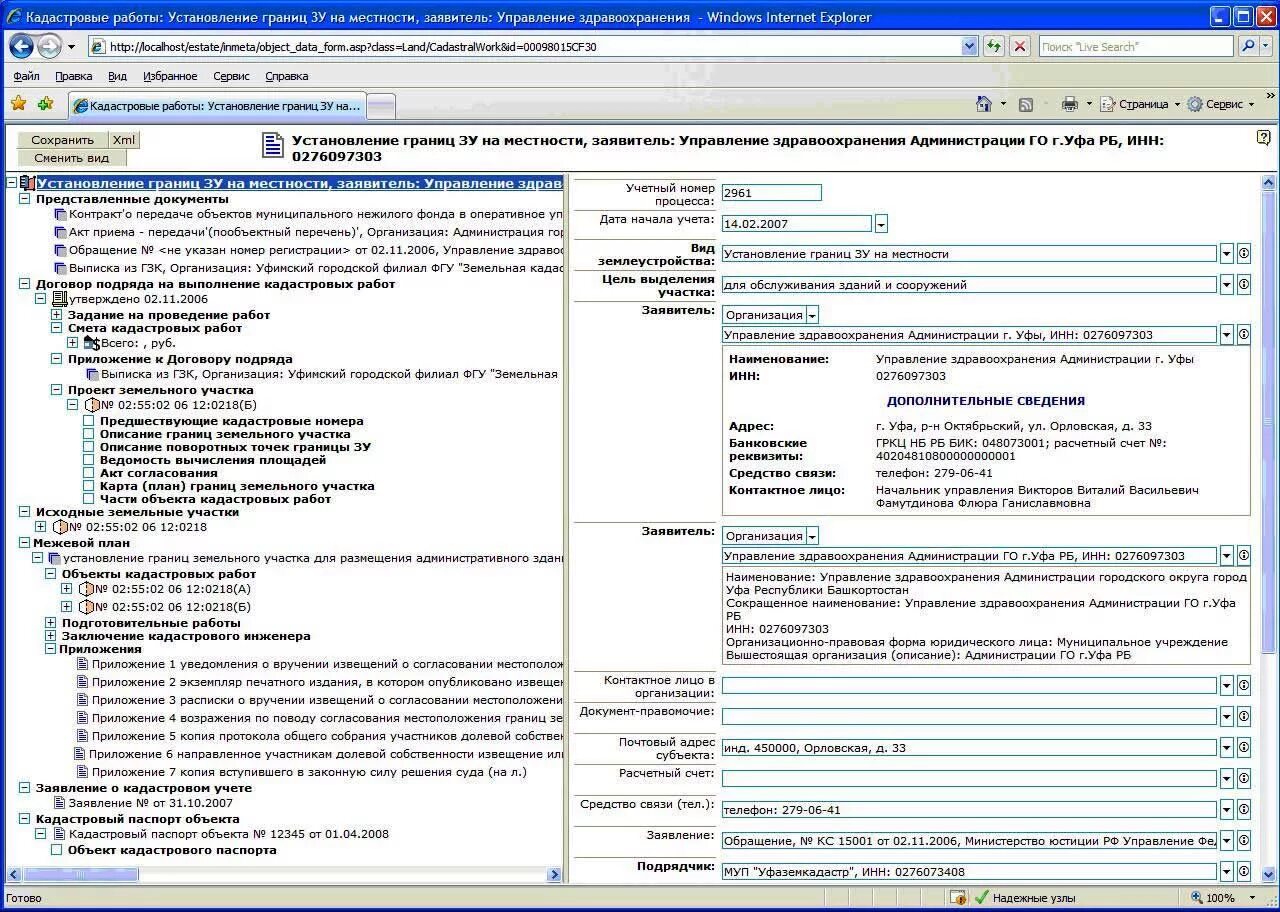Click the info button beside Подрядчик field

[1244, 871]
